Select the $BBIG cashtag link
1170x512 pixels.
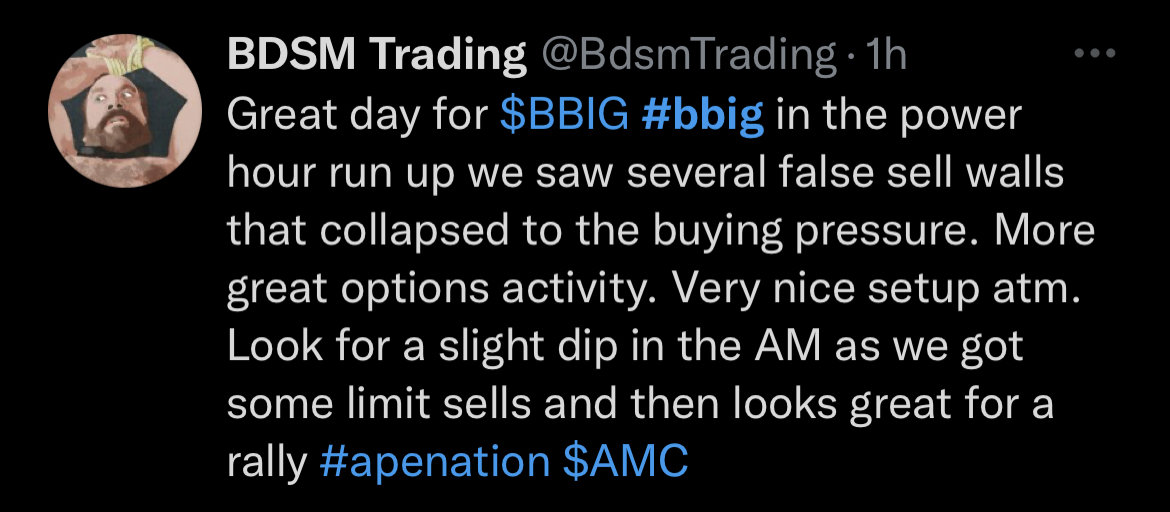[x=563, y=115]
